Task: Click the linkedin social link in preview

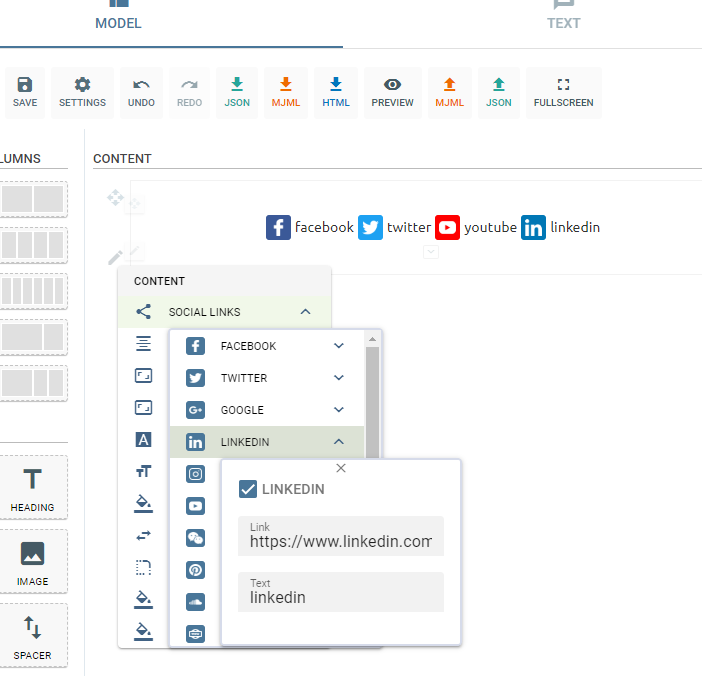Action: point(561,227)
